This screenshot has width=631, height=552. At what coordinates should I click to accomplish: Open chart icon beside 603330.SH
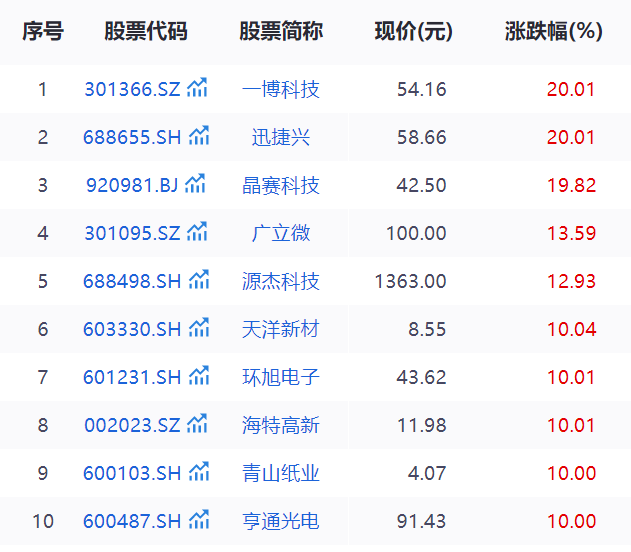199,327
